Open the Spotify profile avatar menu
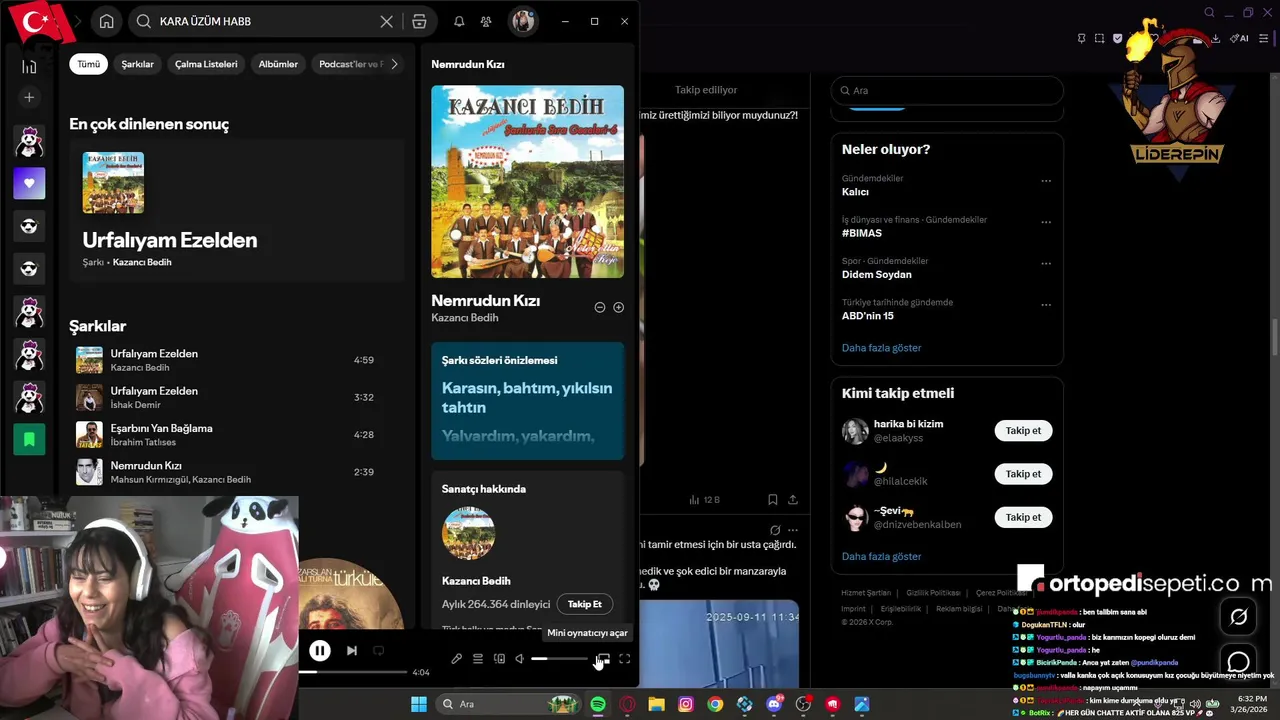The height and width of the screenshot is (720, 1280). pos(522,21)
